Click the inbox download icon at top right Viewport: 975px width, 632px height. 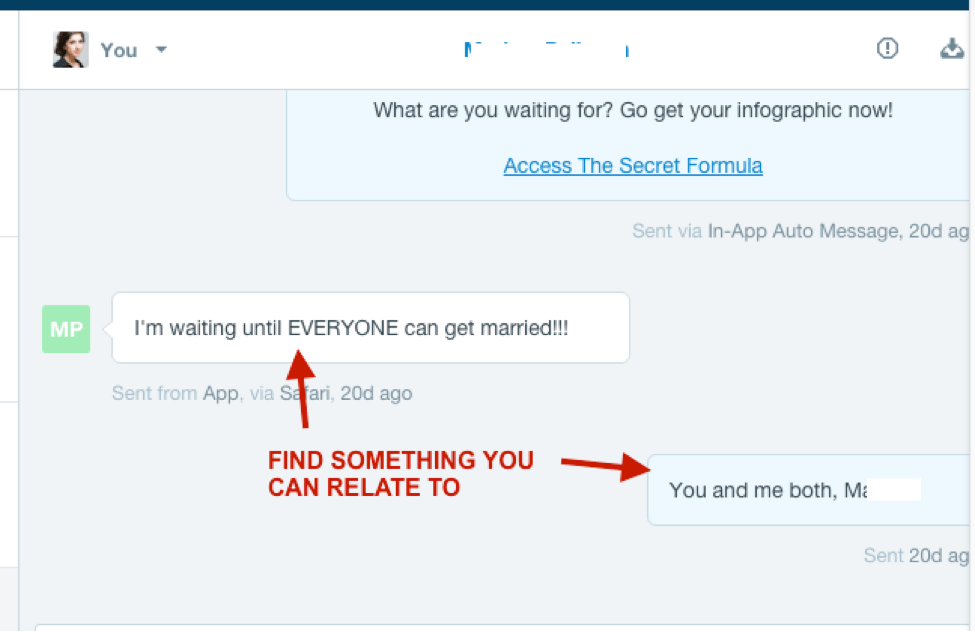click(953, 48)
